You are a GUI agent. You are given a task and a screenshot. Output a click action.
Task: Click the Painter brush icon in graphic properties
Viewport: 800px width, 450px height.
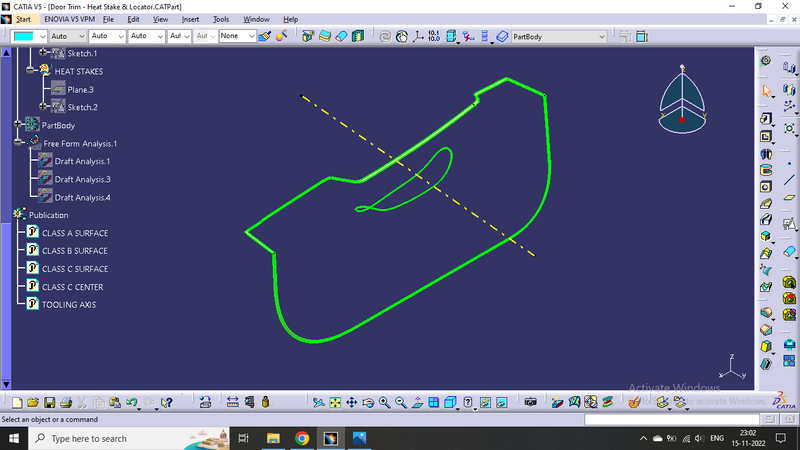tap(264, 36)
